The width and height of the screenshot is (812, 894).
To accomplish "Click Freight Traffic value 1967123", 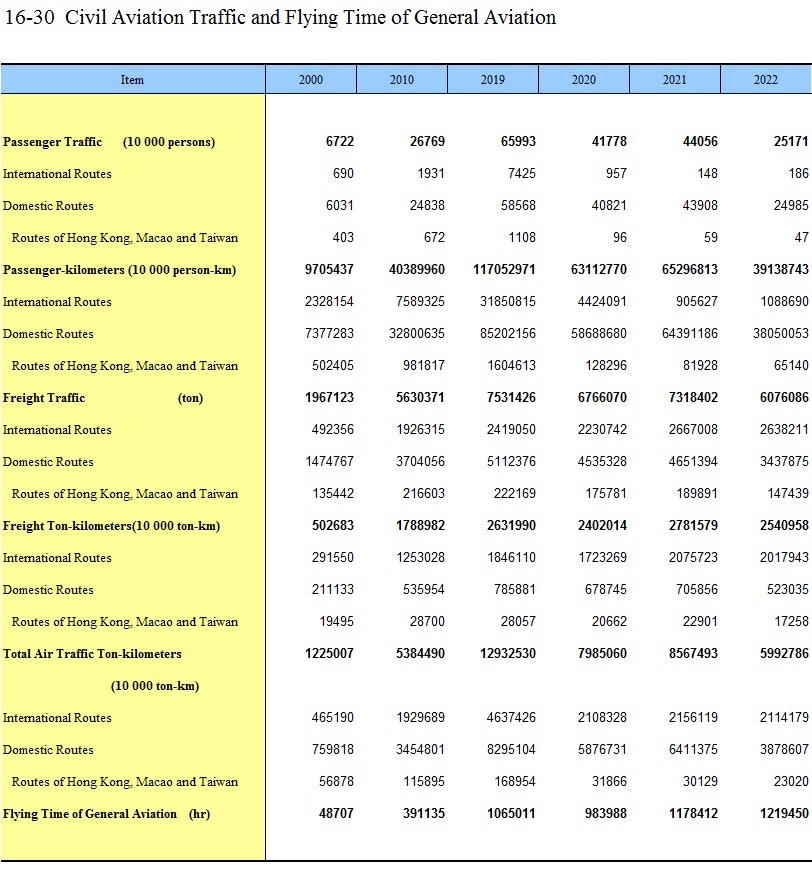I will pos(329,397).
